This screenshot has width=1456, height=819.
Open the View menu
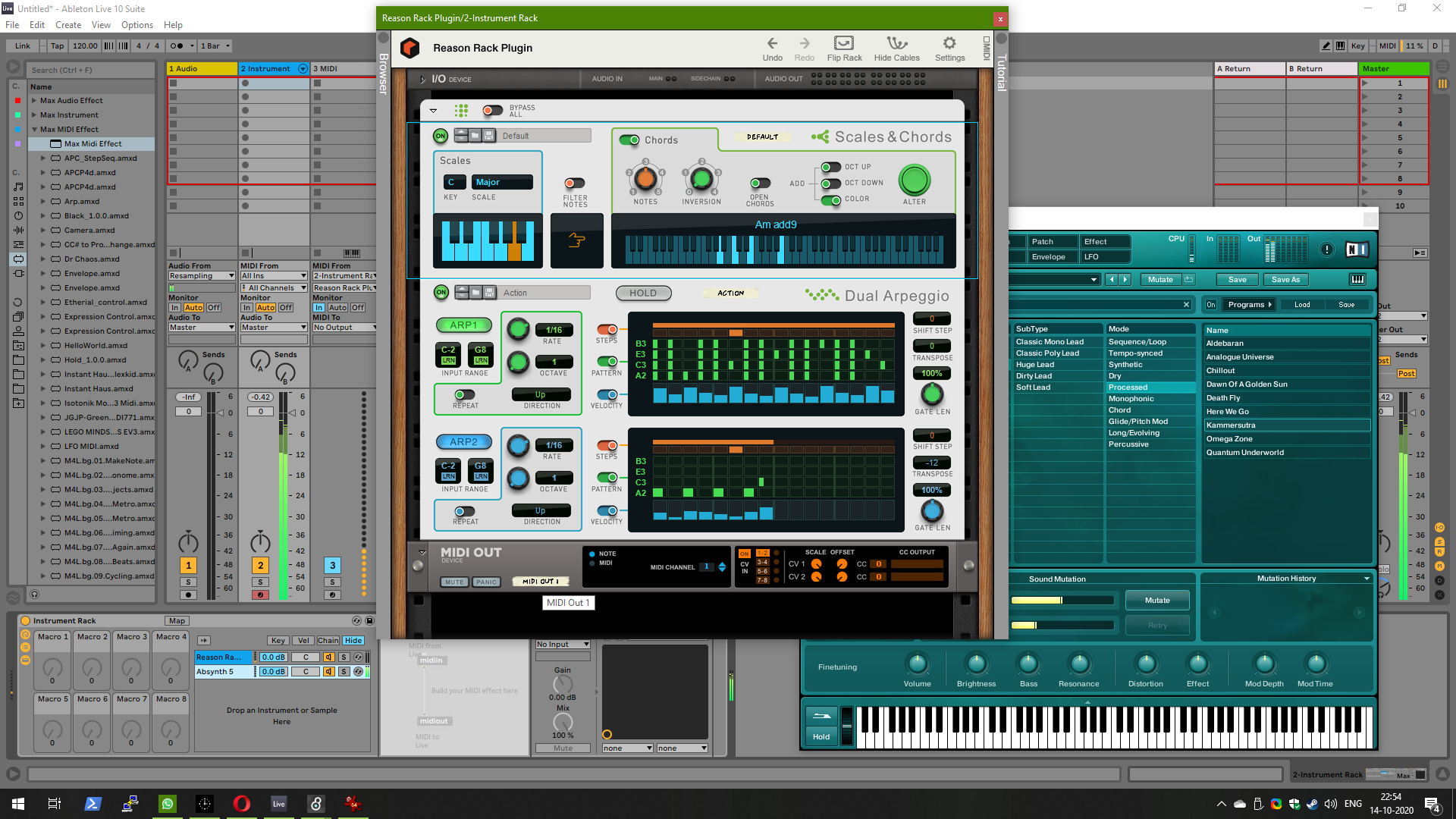point(101,25)
